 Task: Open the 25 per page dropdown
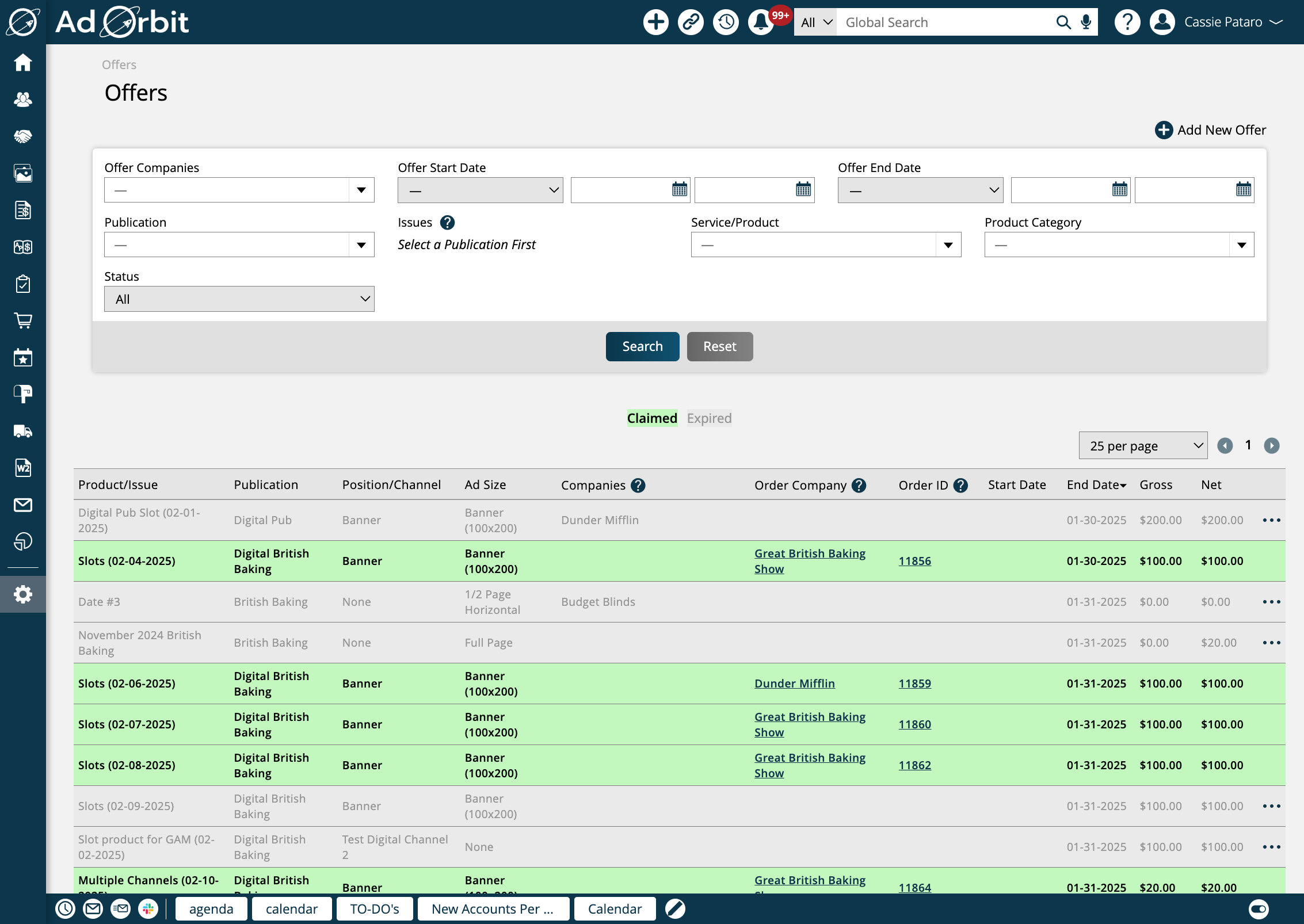pyautogui.click(x=1143, y=446)
